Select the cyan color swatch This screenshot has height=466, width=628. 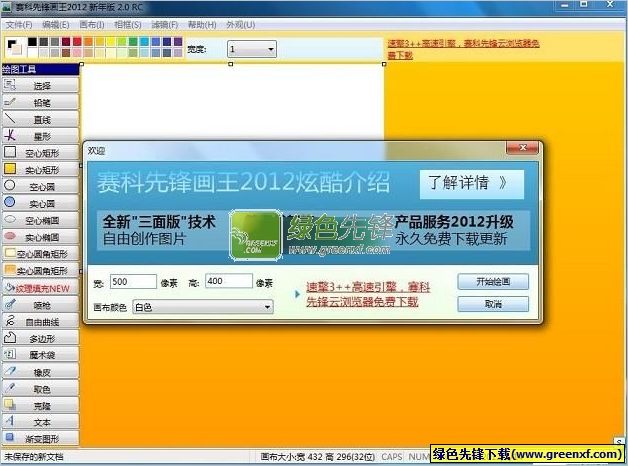(x=145, y=42)
